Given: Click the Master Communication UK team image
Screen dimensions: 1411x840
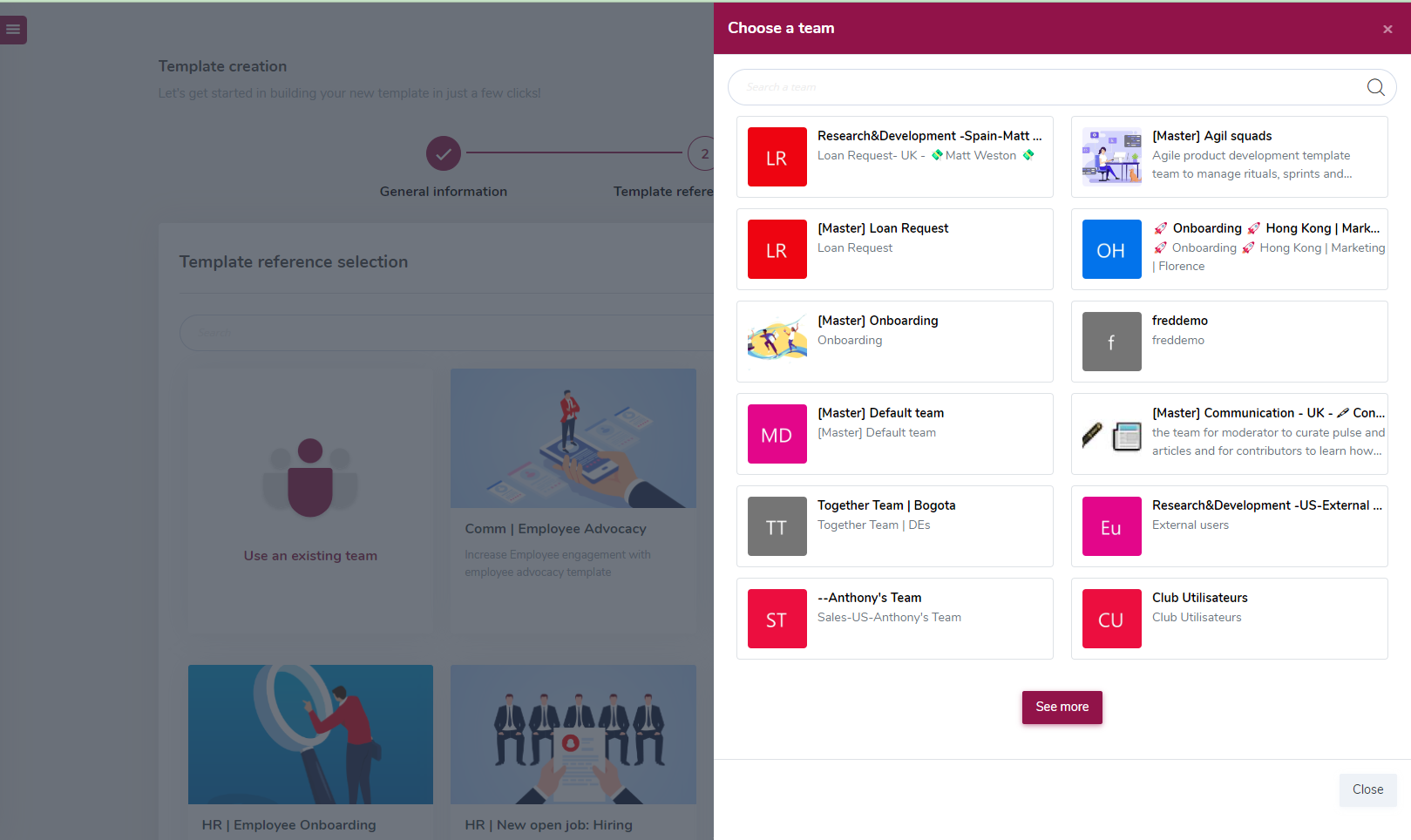Looking at the screenshot, I should (1111, 434).
